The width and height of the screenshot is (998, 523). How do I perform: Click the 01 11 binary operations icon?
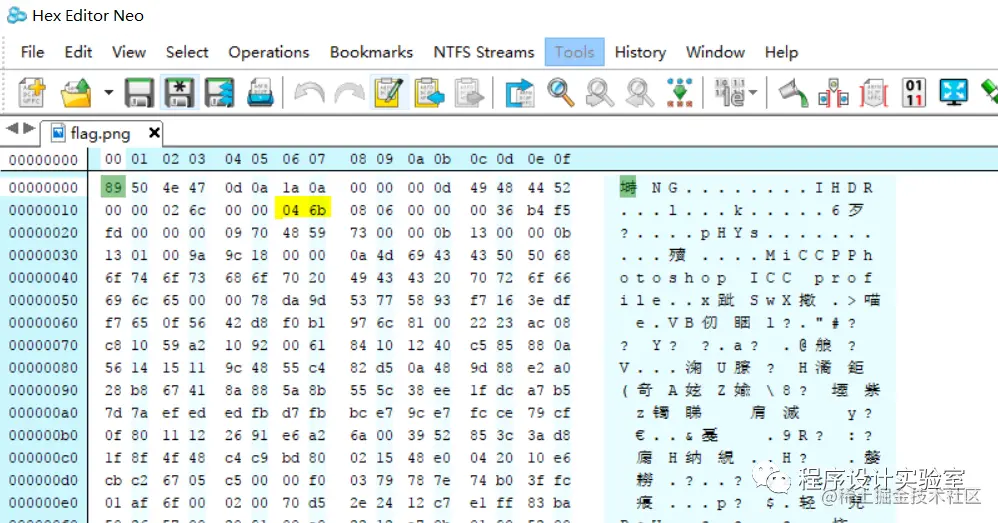(914, 93)
